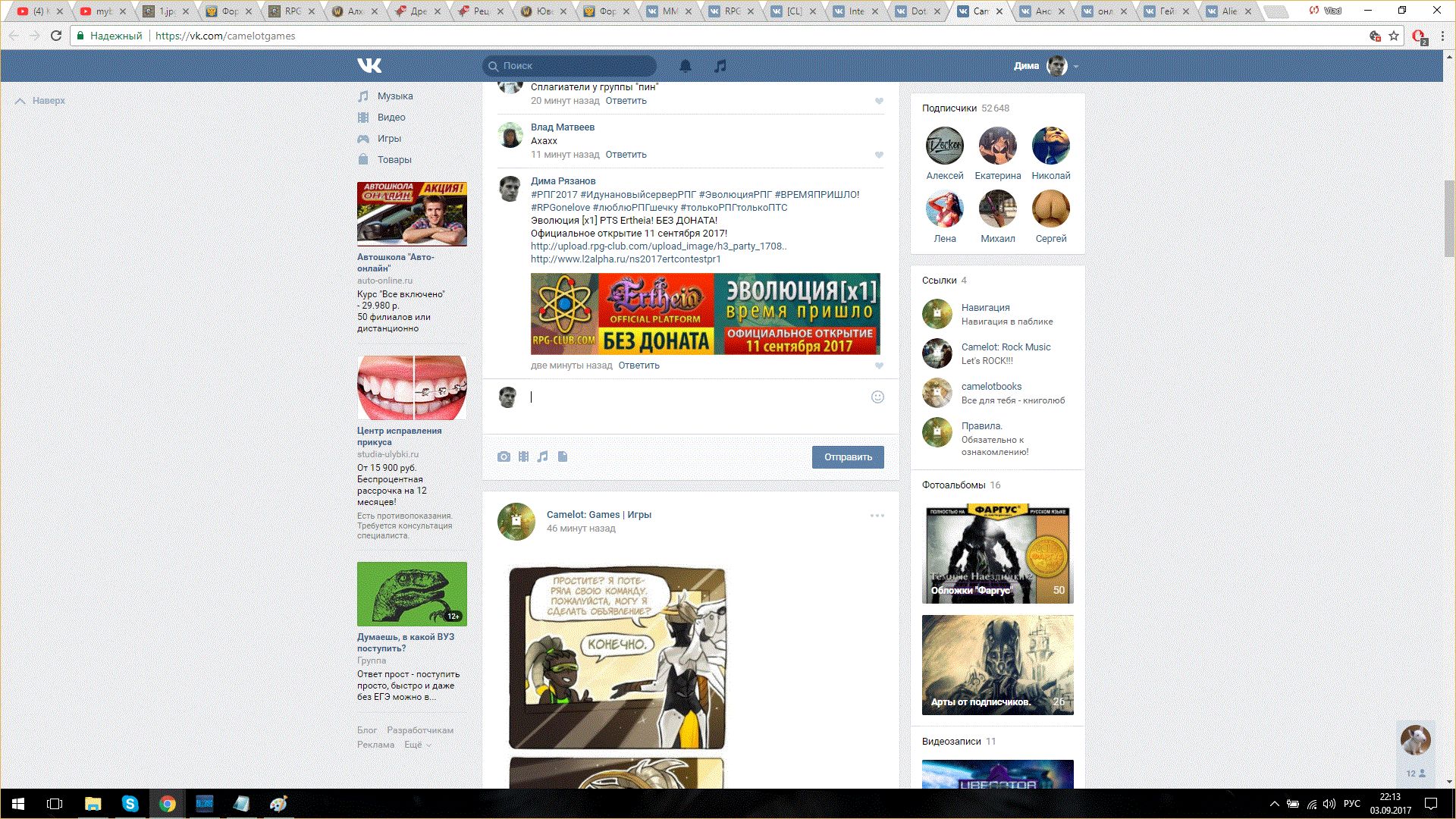Open Camelot: Rock Music link

click(1006, 347)
